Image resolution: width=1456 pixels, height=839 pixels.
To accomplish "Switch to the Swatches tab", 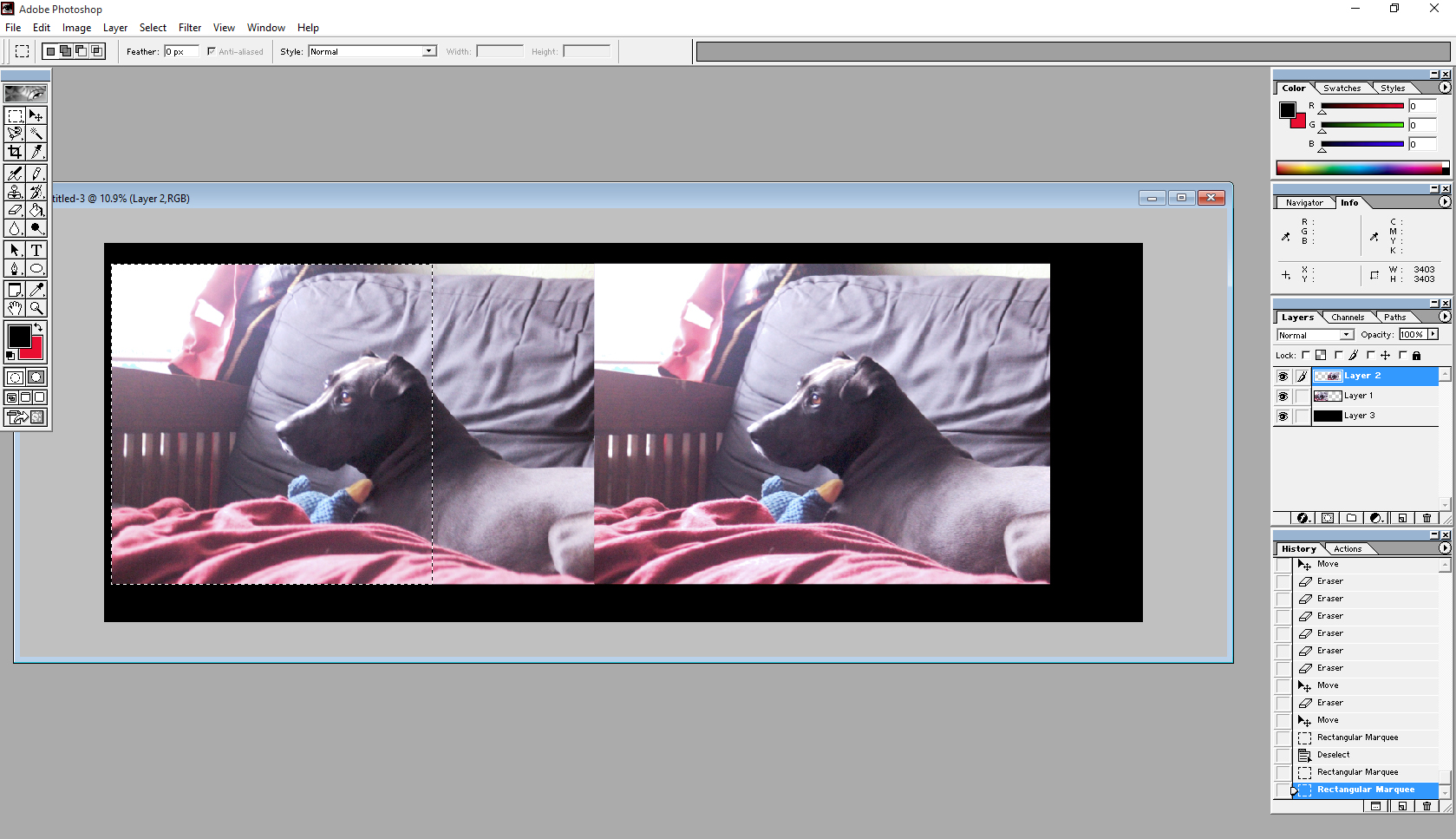I will [1342, 88].
